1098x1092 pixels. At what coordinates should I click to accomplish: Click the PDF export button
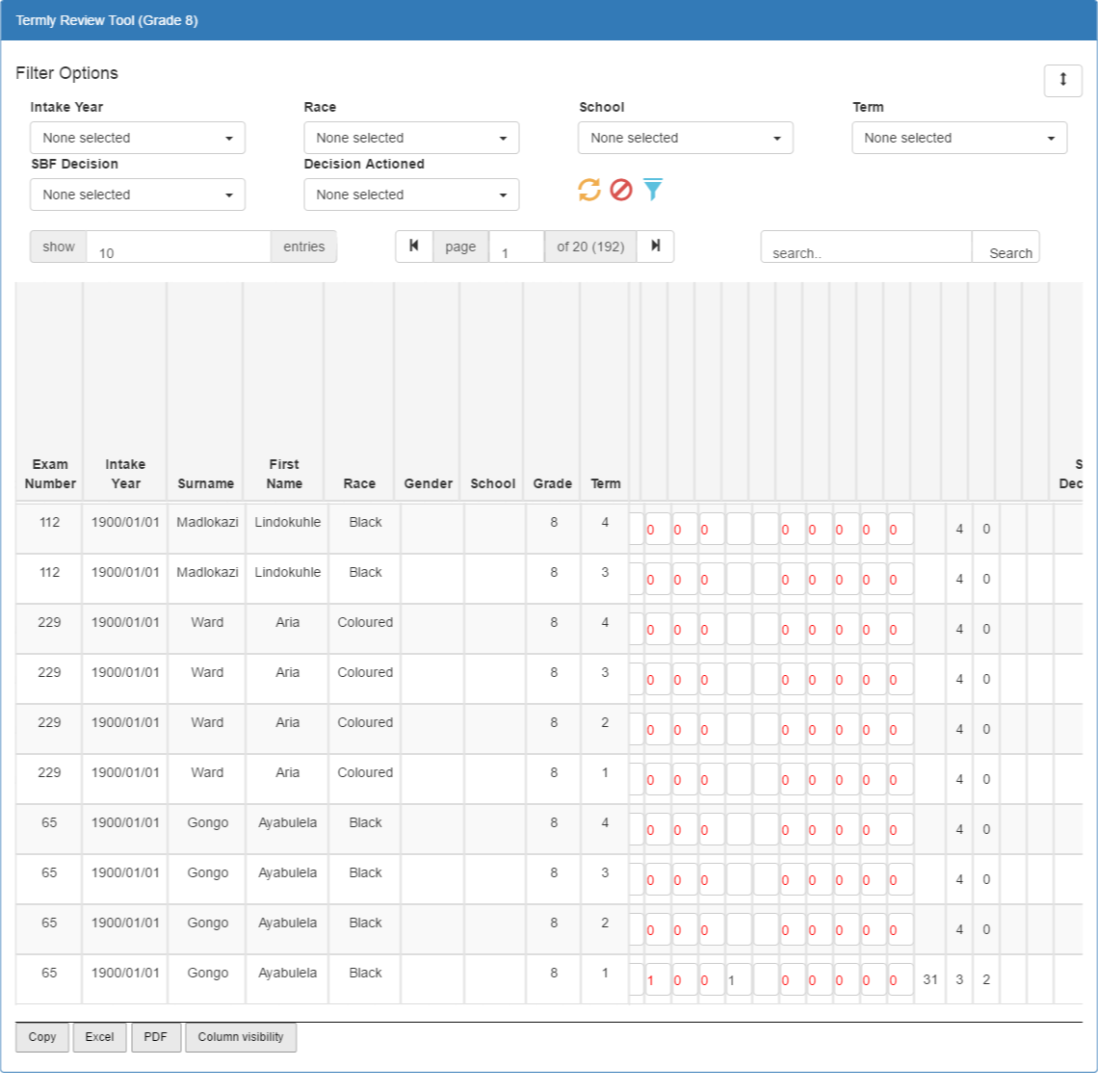[x=155, y=1037]
